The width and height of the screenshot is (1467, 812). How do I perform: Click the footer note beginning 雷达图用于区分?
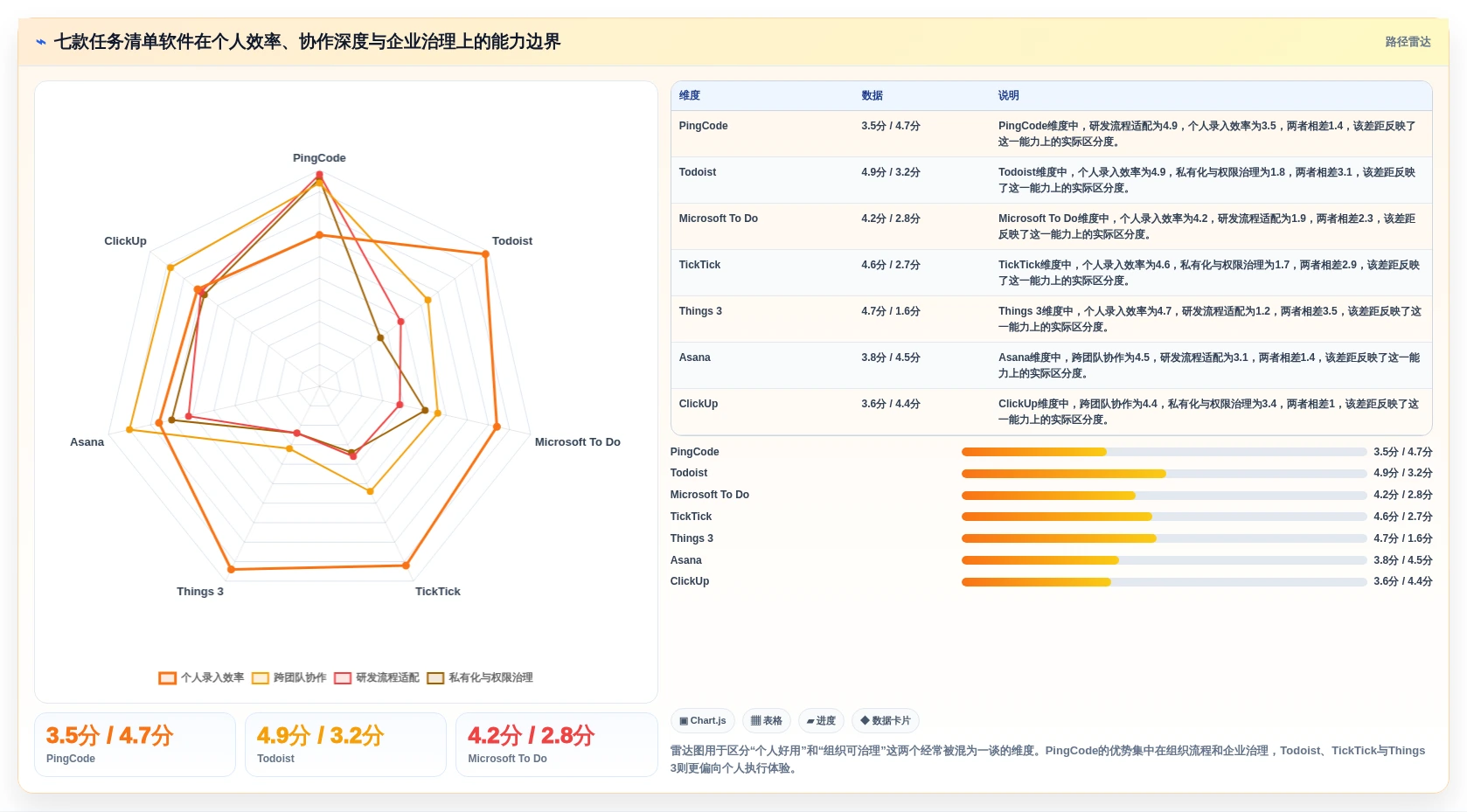point(1047,760)
